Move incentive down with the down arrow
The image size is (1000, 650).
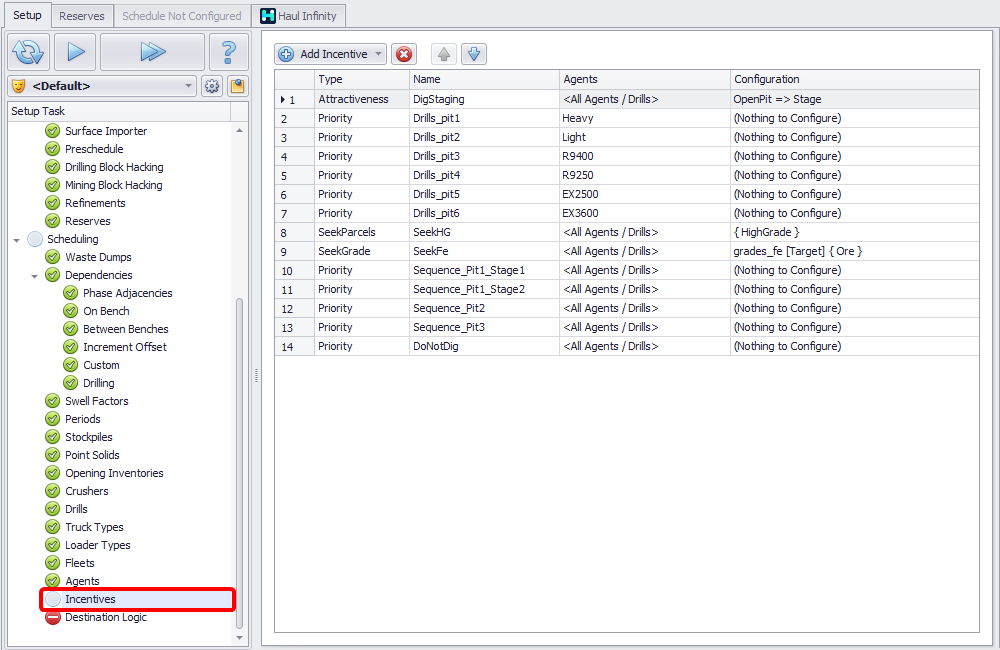(x=474, y=54)
